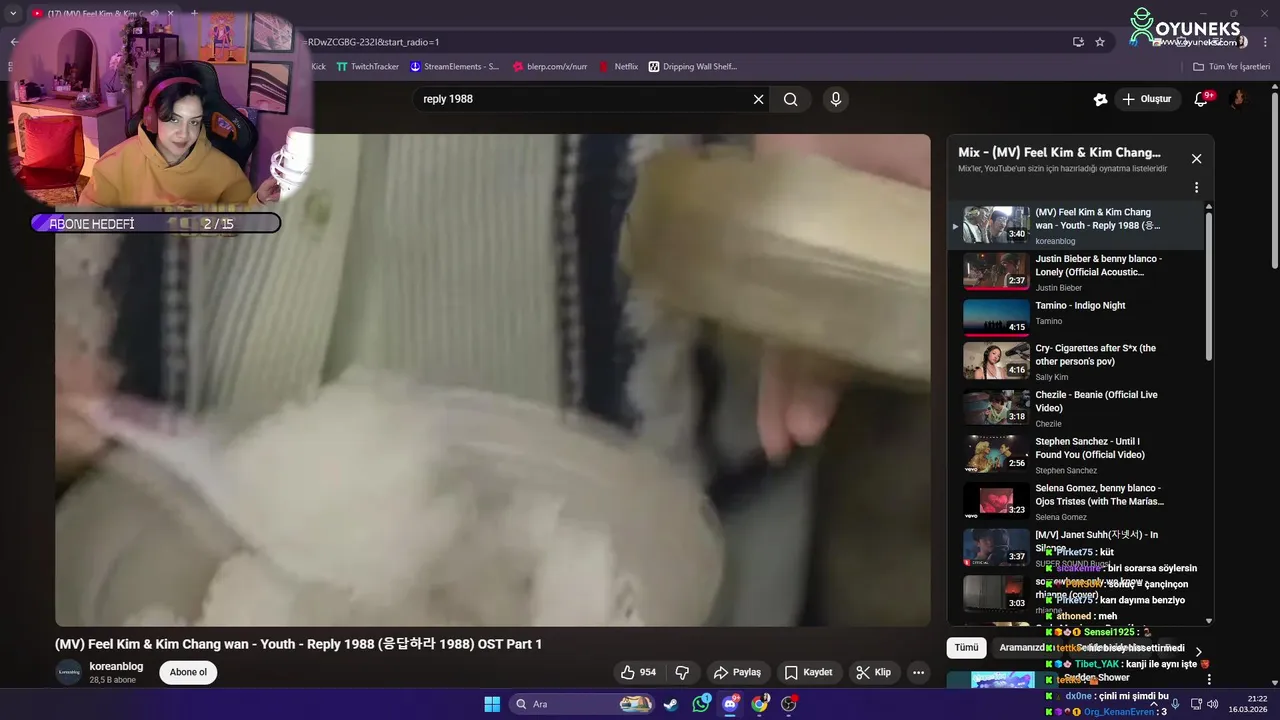Image resolution: width=1280 pixels, height=720 pixels.
Task: Click the Oluştur create button
Action: pos(1146,99)
